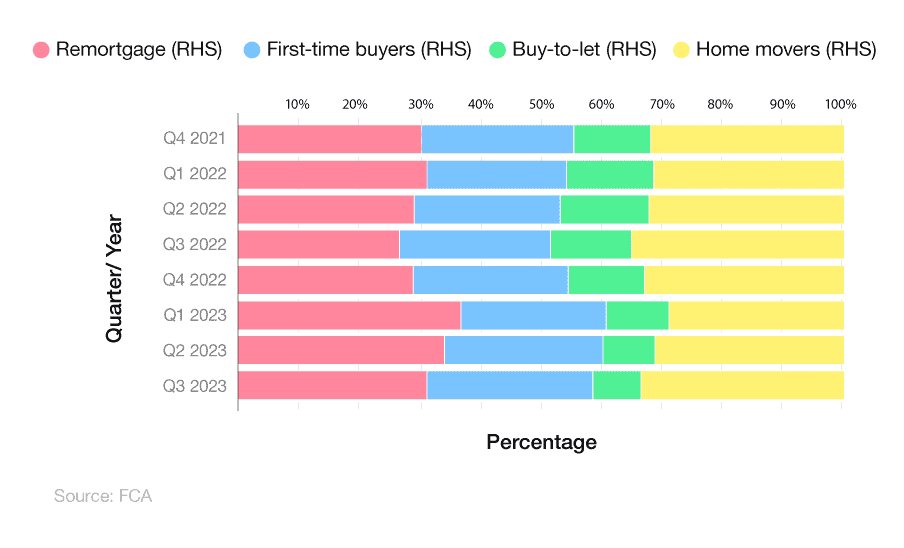Click the Quarter/ Year axis title
Viewport: 904px width, 548px height.
114,279
